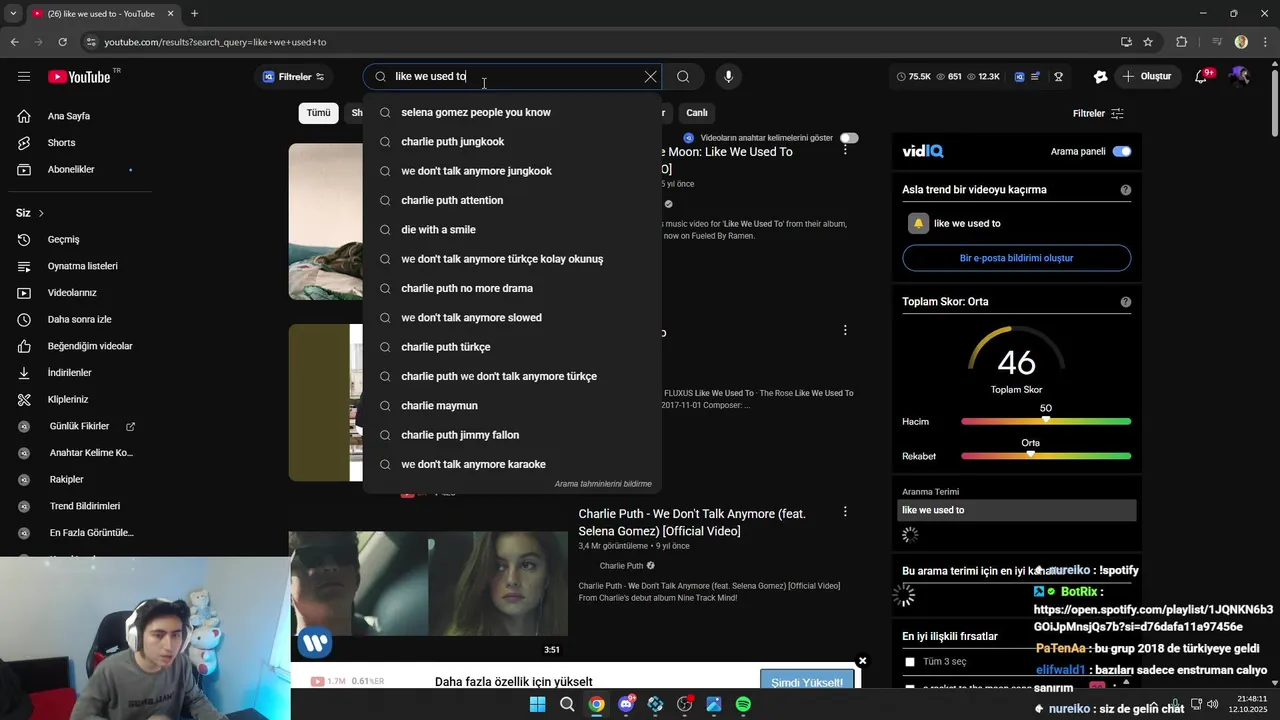Click help icon beside Toplam Skor

[x=1126, y=302]
